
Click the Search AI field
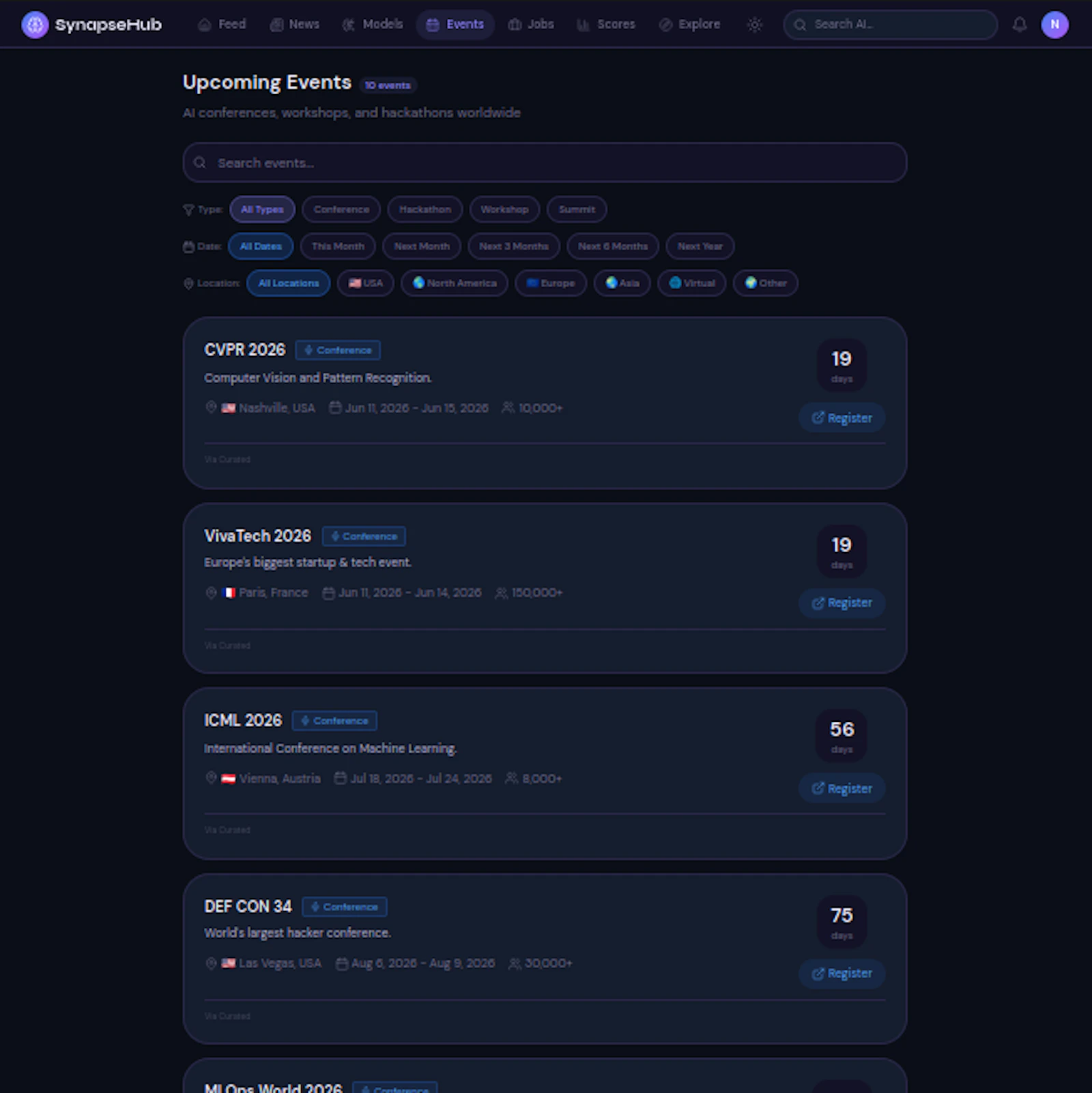[890, 25]
